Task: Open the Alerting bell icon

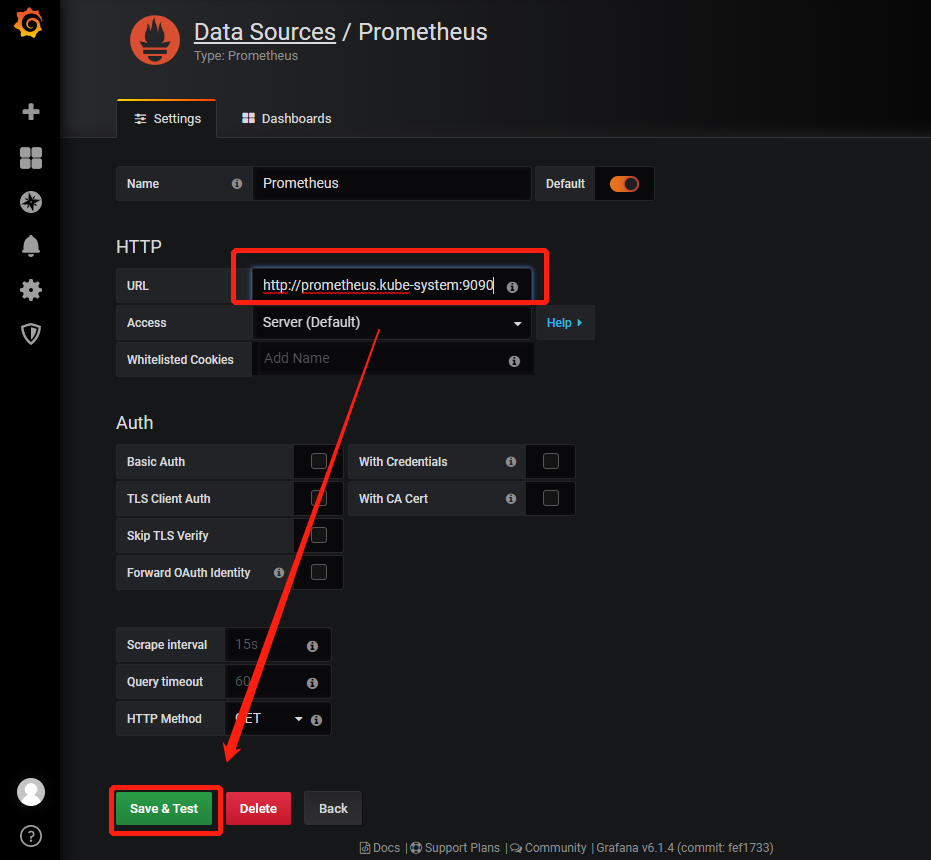Action: pyautogui.click(x=31, y=246)
